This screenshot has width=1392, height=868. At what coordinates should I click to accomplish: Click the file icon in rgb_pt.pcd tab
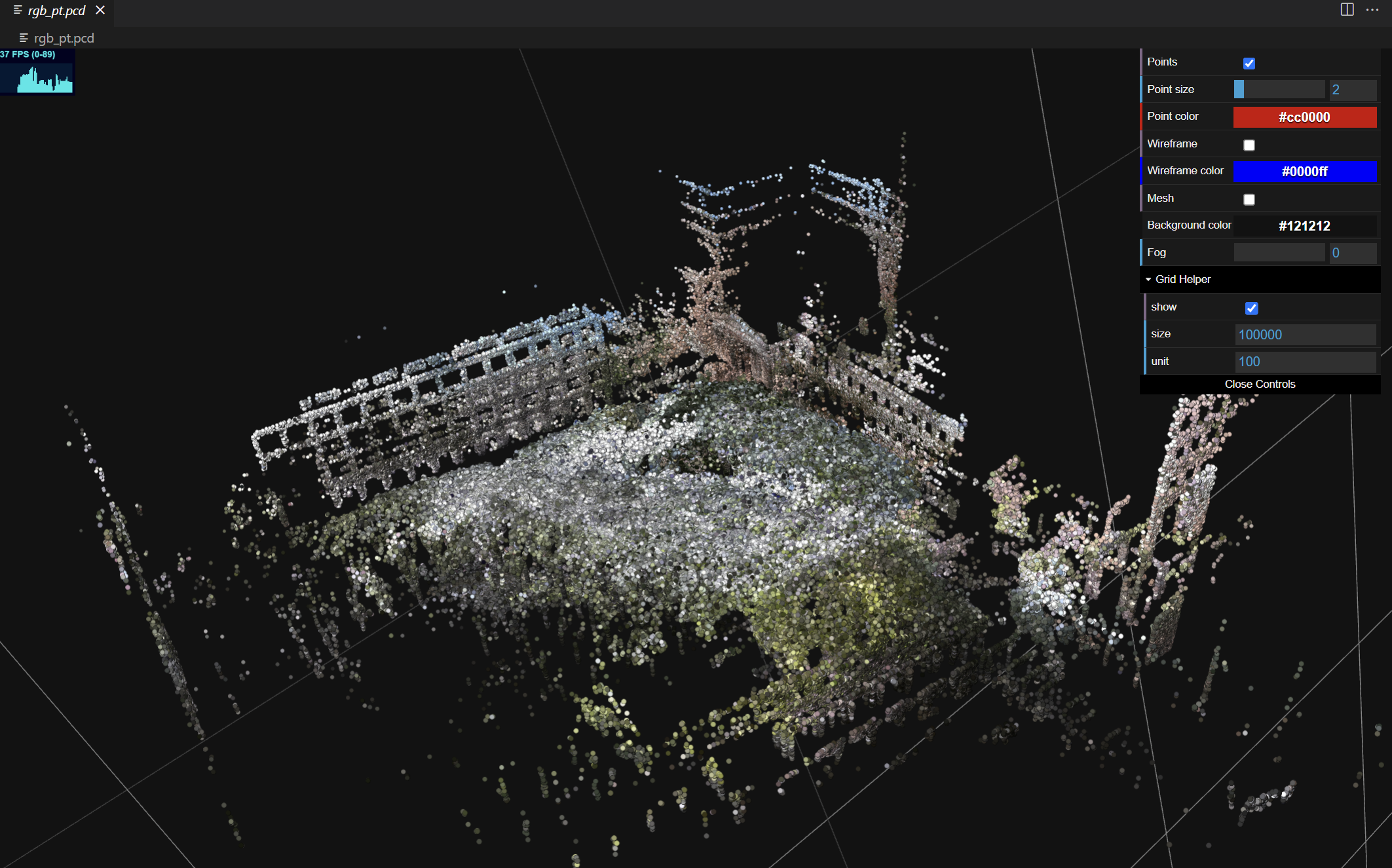(x=18, y=10)
